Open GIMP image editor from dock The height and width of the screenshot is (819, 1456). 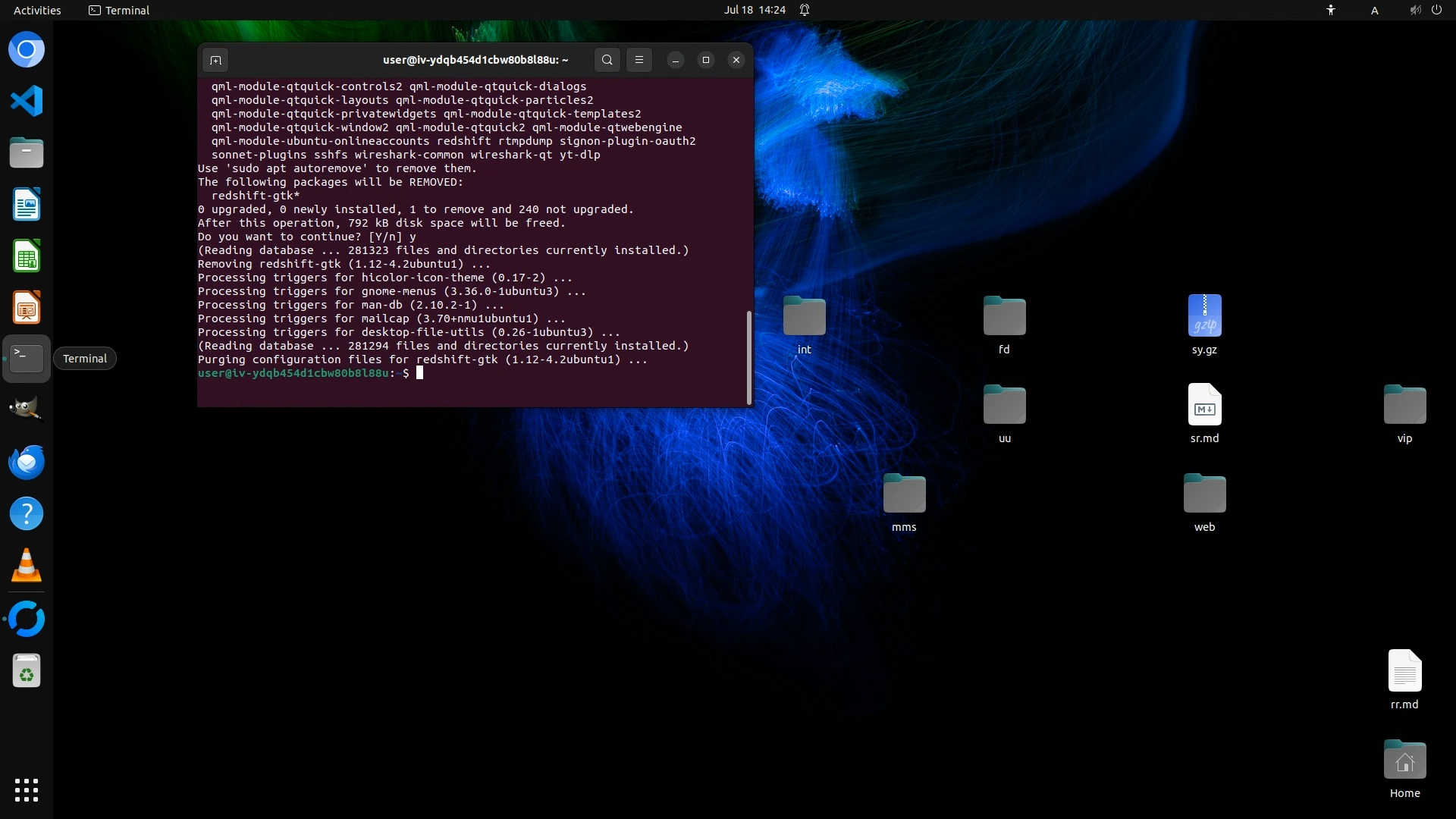click(x=27, y=409)
